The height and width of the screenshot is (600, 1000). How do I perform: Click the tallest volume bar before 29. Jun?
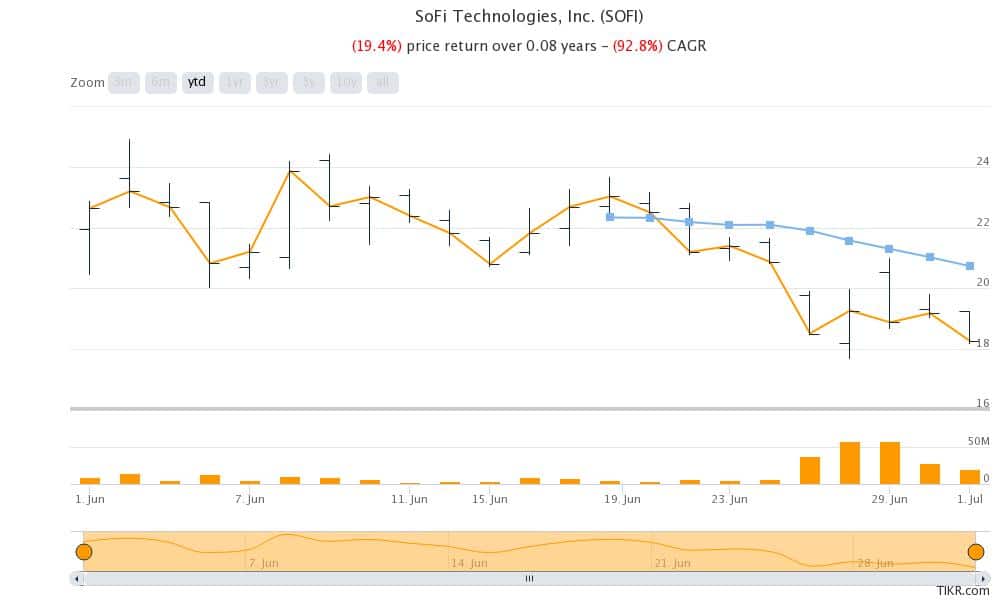(x=849, y=463)
